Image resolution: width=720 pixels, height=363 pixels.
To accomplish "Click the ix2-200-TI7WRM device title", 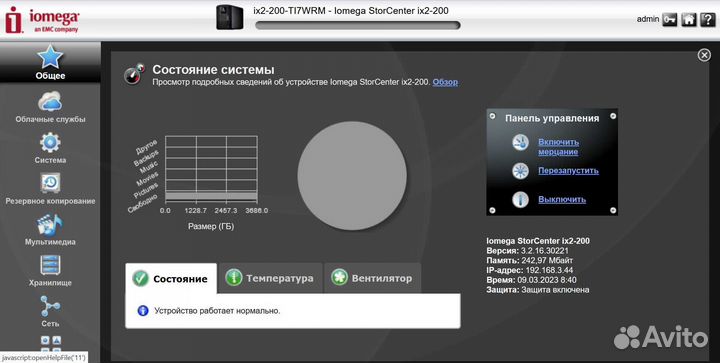I will pyautogui.click(x=351, y=11).
